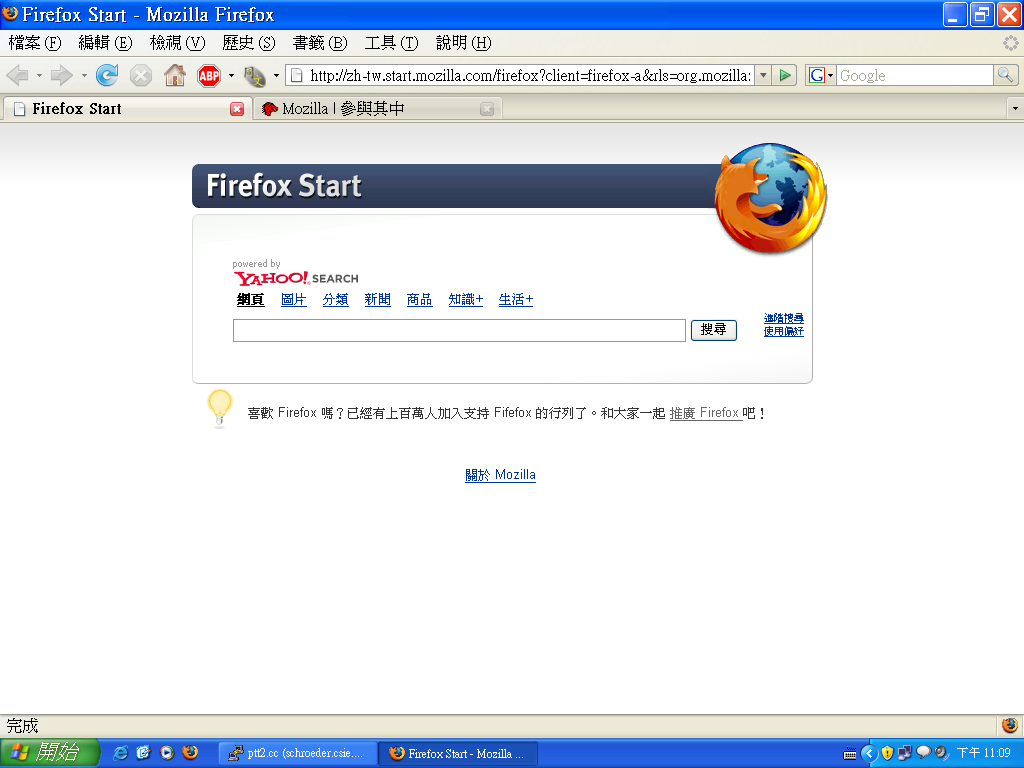Open the 書籤 (B) menu
This screenshot has width=1024, height=768.
320,43
